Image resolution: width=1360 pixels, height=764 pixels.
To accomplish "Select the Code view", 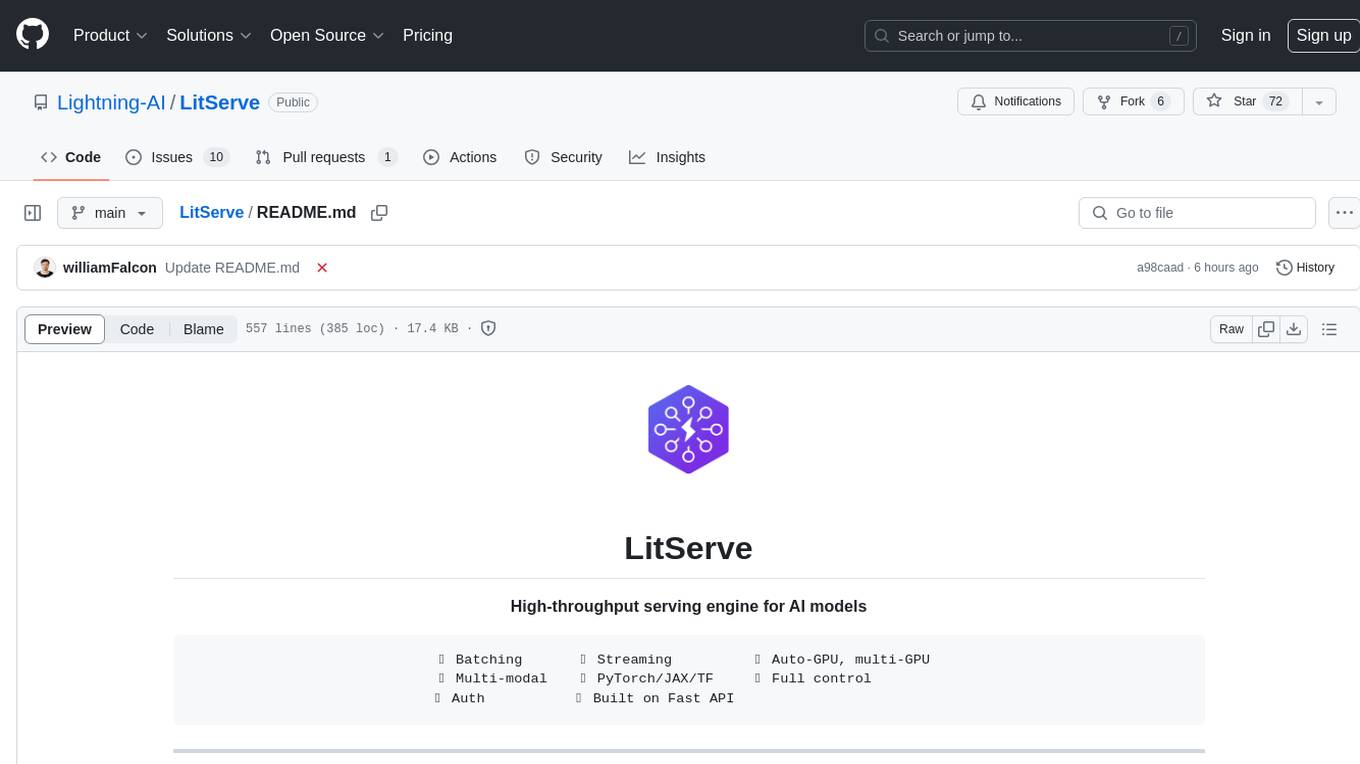I will [x=137, y=329].
